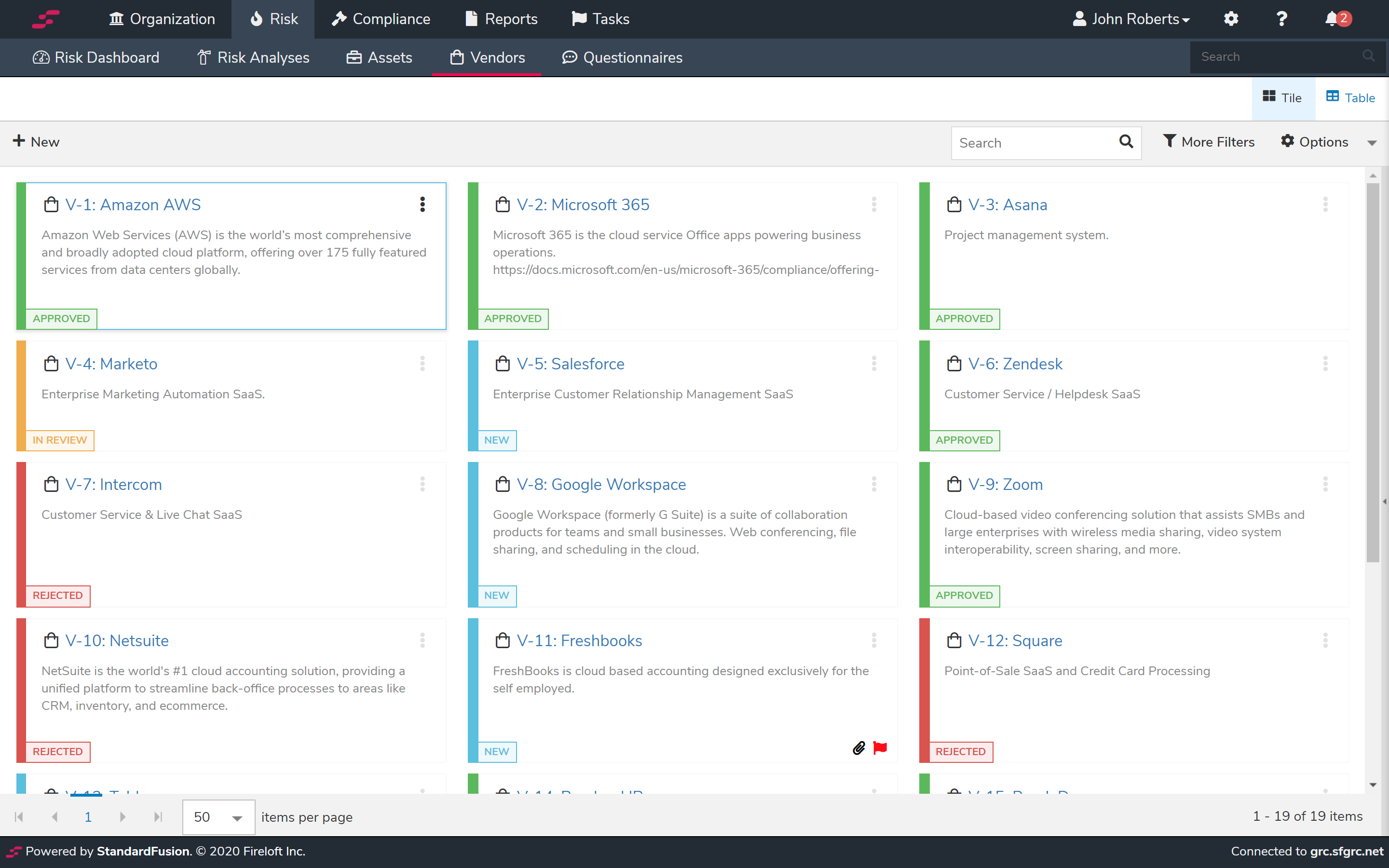This screenshot has height=868, width=1389.
Task: Click the StandardFusion logo icon
Action: tap(46, 19)
